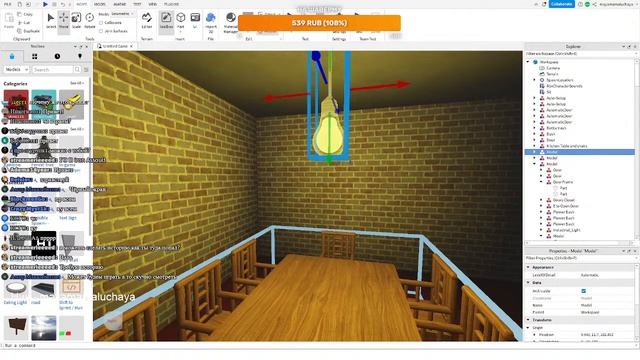Open the Mode Geometric dropdown

[122, 14]
